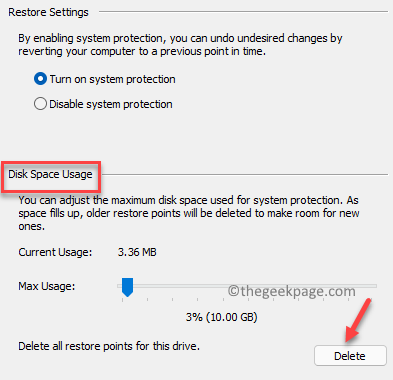
Task: Click the thegeekpage.com watermark
Action: (x=292, y=291)
